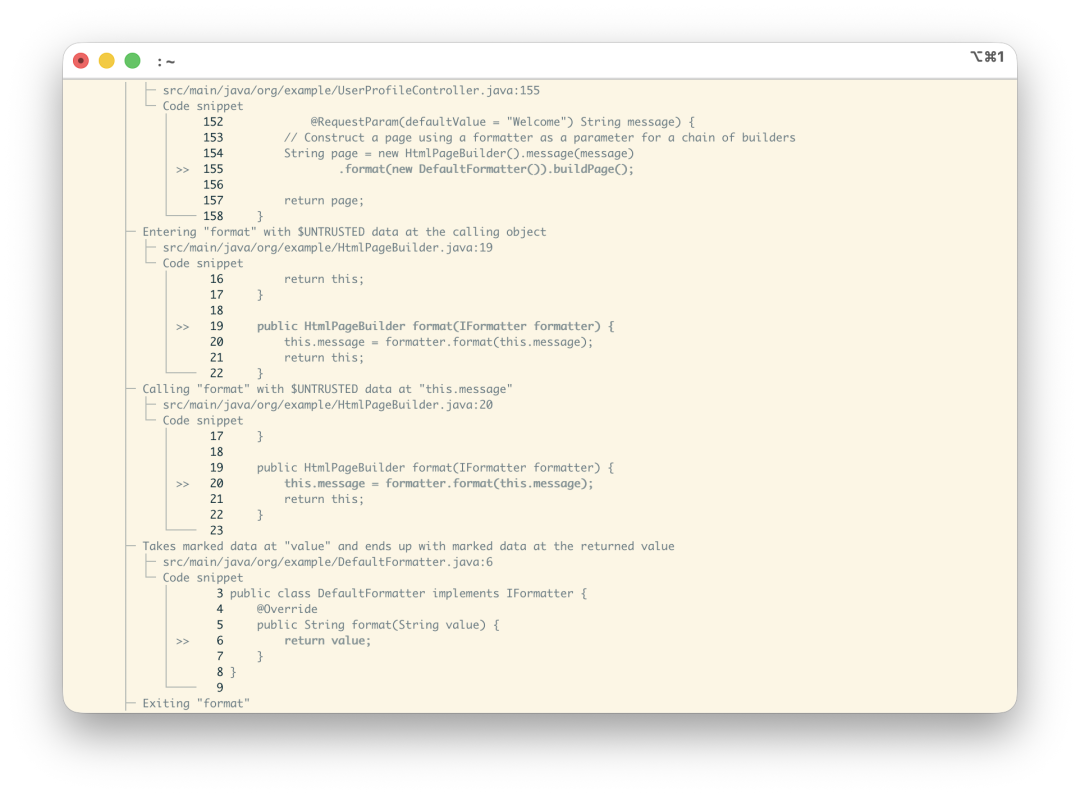Click the @RequestParam line 152 code
This screenshot has width=1080, height=796.
click(503, 122)
